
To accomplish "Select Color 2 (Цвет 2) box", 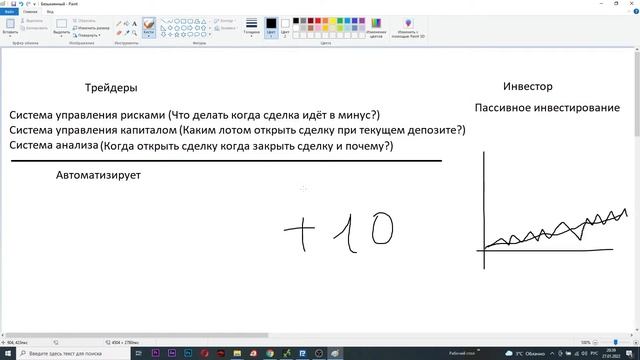I will tap(285, 27).
